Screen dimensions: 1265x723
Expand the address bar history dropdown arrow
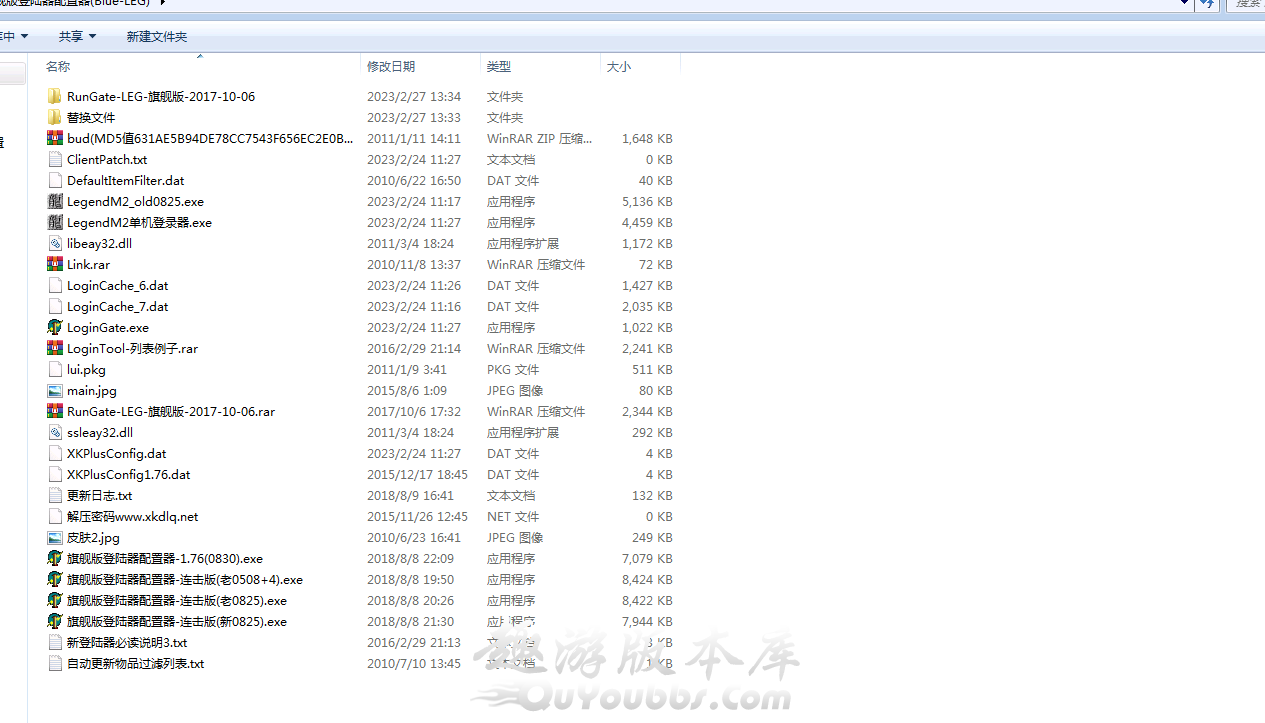(x=1185, y=4)
